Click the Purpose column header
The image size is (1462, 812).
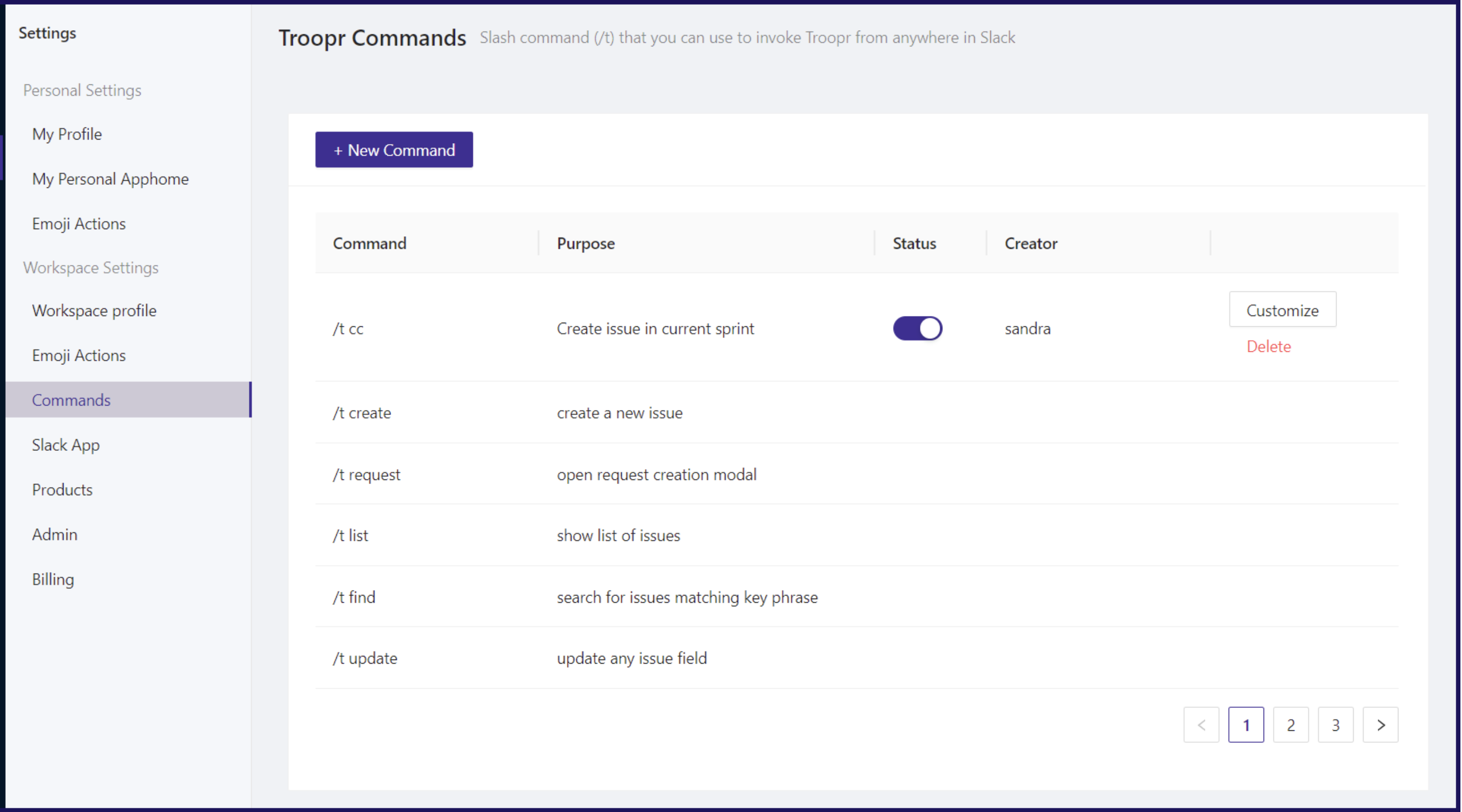(x=586, y=244)
